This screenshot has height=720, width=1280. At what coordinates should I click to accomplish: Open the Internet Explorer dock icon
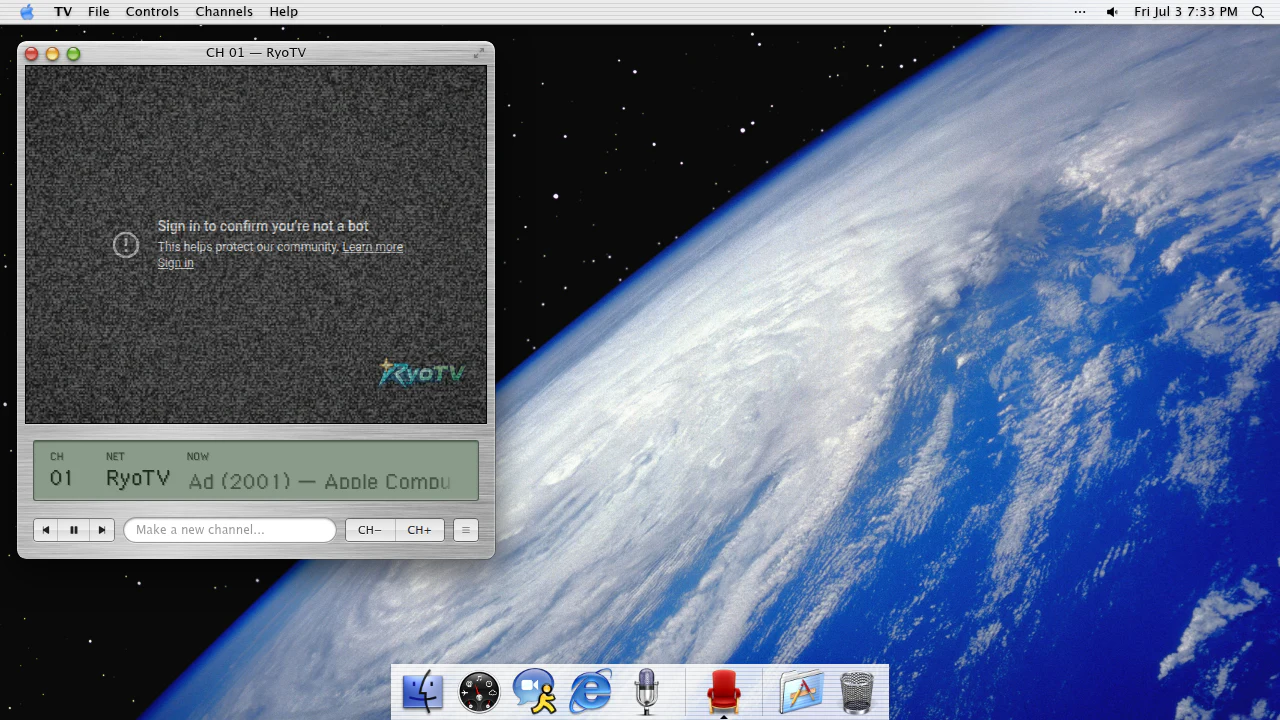591,691
